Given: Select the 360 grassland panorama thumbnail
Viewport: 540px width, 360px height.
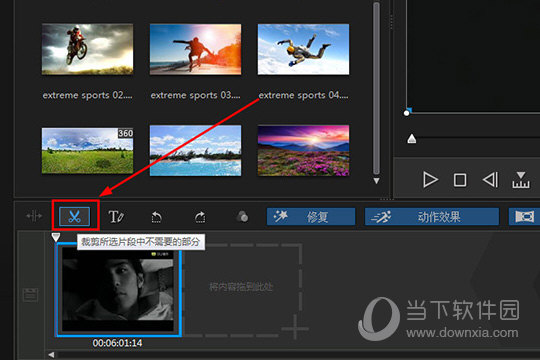Looking at the screenshot, I should 87,150.
